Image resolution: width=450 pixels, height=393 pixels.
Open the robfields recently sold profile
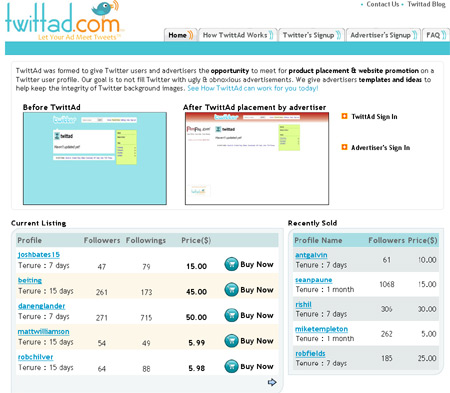(310, 353)
